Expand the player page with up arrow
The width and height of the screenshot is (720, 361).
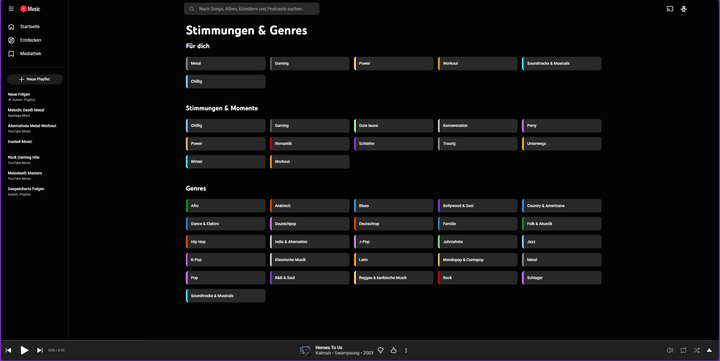(x=709, y=350)
